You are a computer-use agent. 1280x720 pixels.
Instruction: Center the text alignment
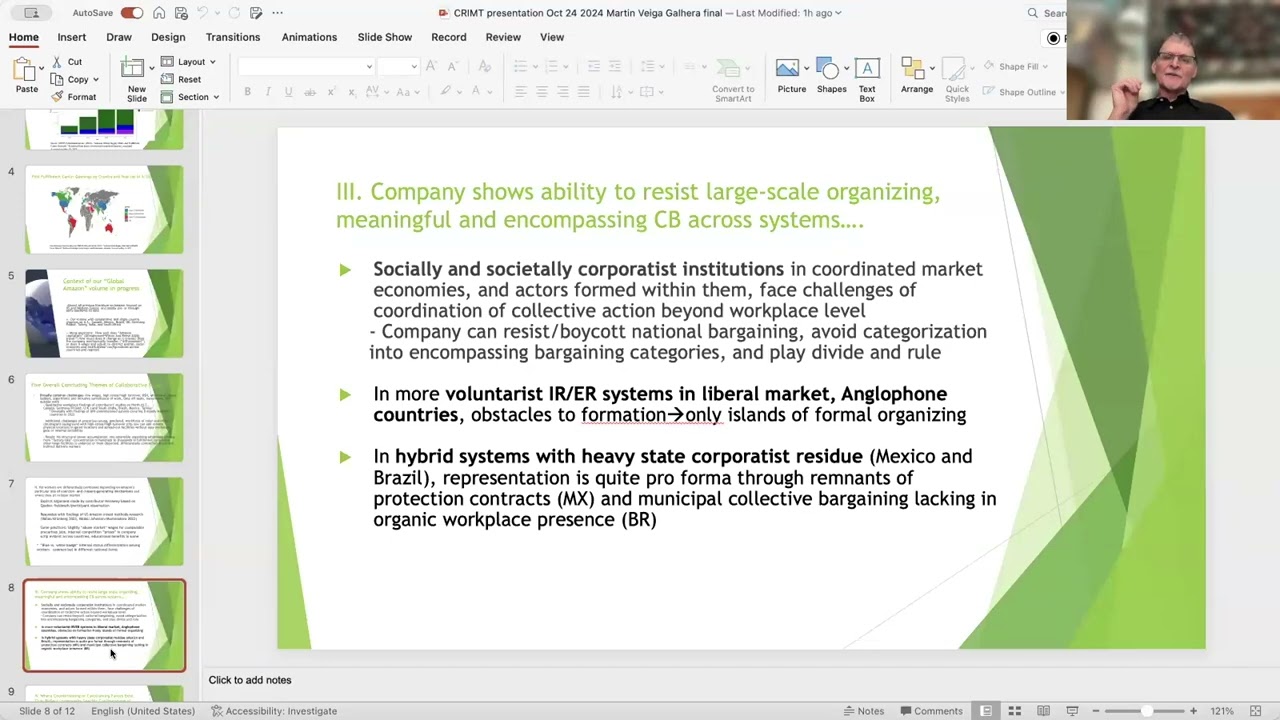541,92
